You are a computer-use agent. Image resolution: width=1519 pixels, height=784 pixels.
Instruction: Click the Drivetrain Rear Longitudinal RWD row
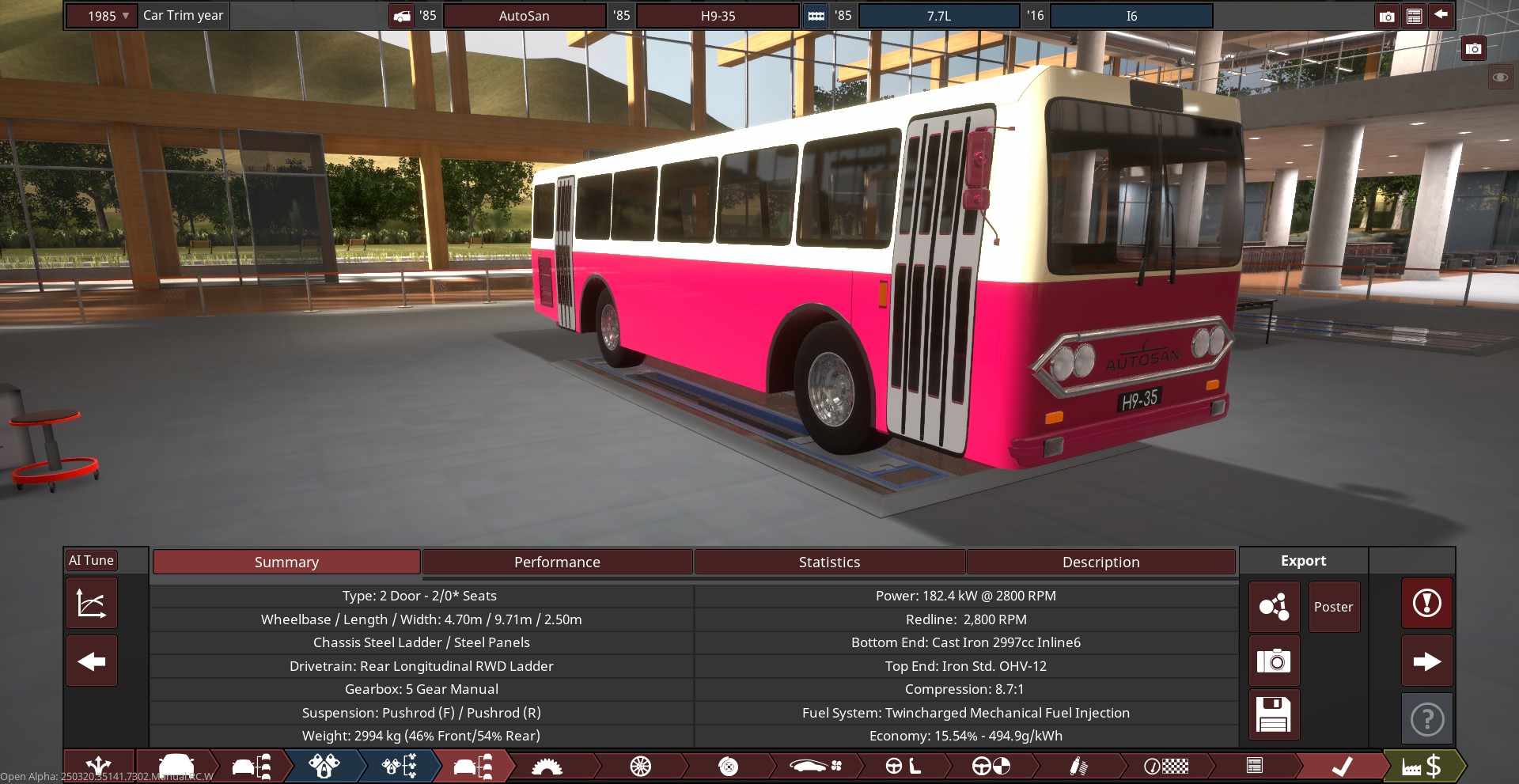click(422, 666)
